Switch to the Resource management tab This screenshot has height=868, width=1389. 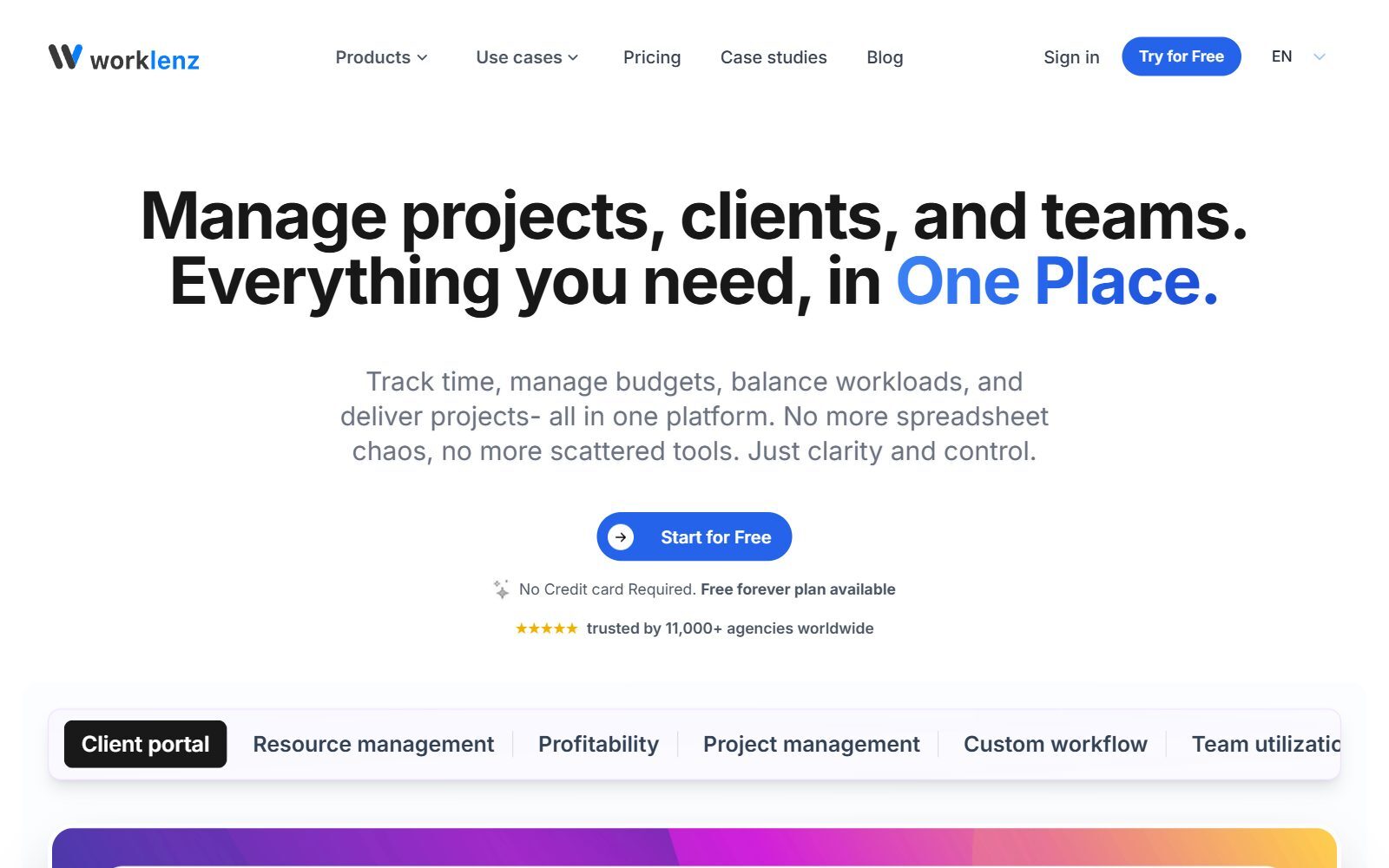373,744
